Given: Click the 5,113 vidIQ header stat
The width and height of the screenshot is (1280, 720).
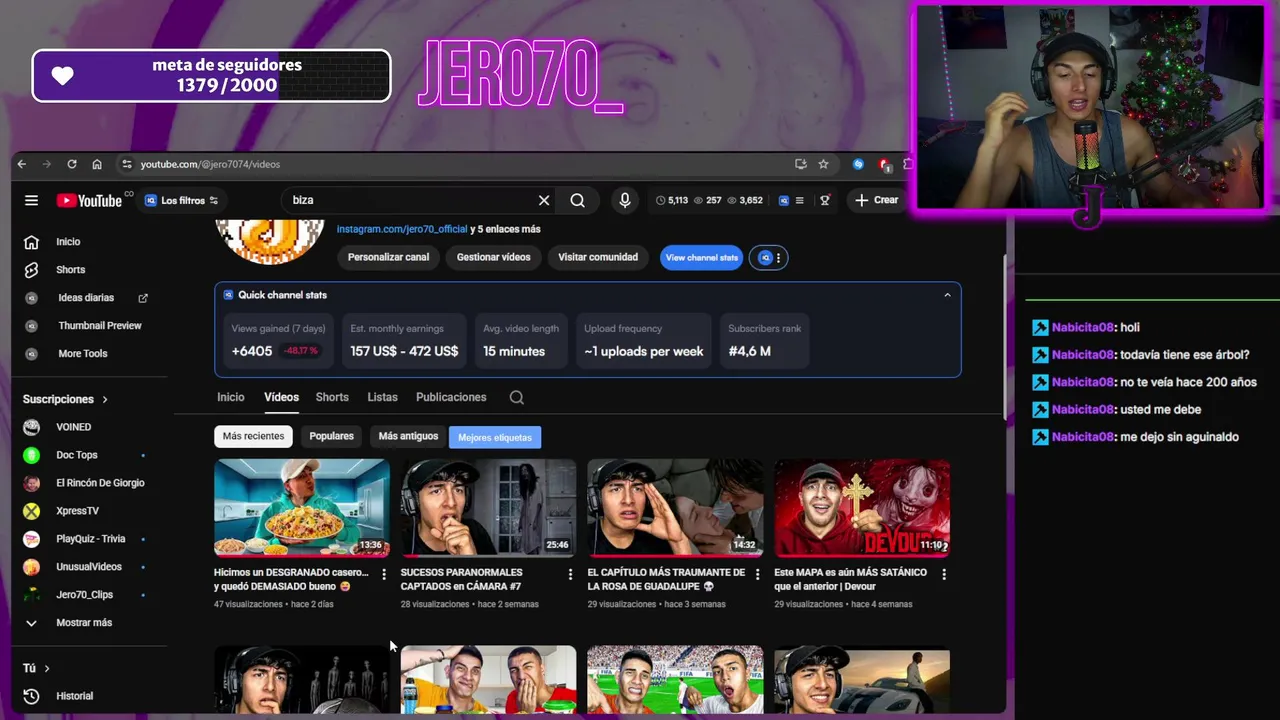Looking at the screenshot, I should (x=672, y=200).
